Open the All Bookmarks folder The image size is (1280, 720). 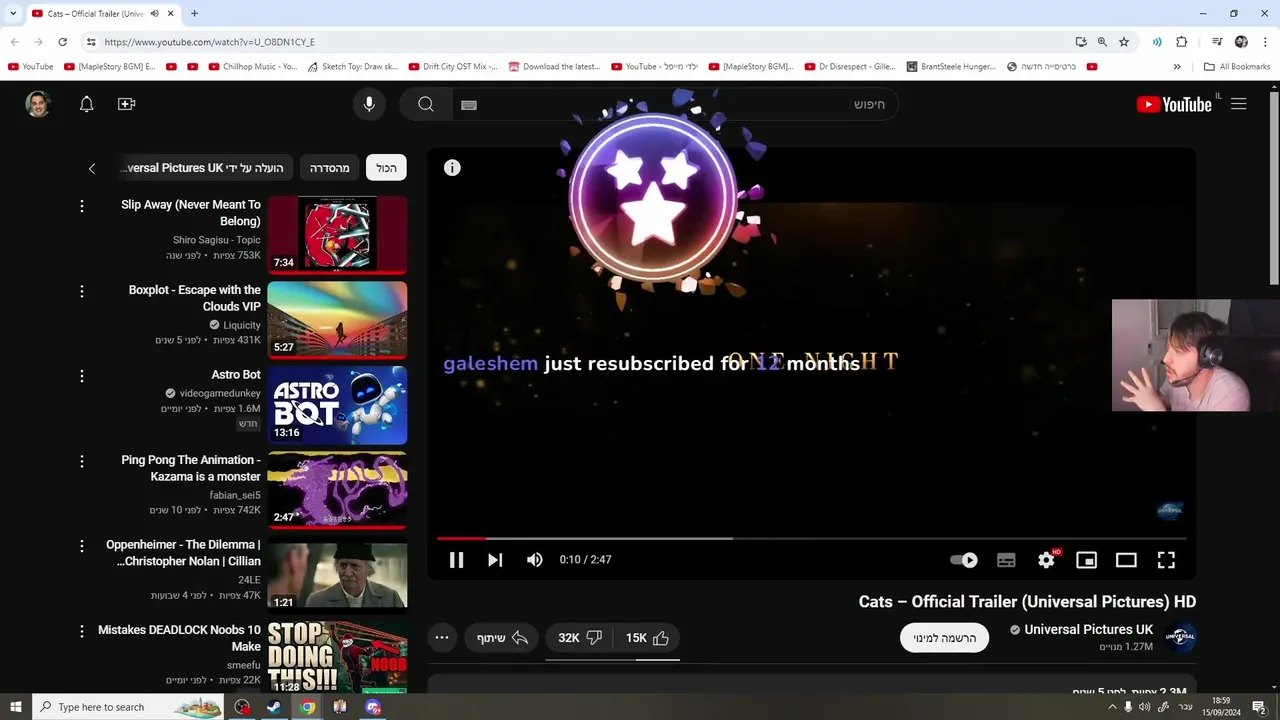coord(1237,67)
